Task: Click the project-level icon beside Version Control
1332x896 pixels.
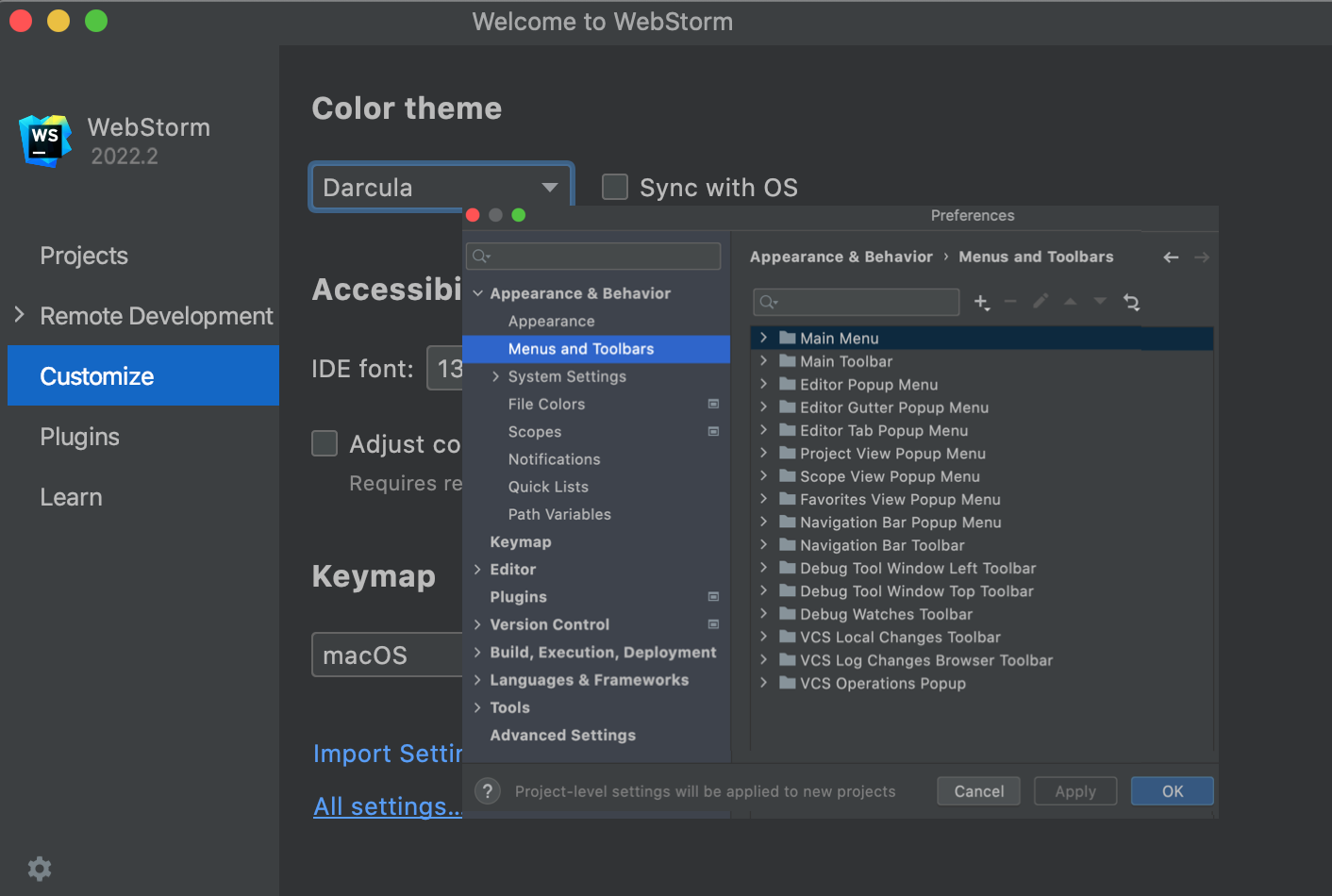Action: tap(713, 624)
